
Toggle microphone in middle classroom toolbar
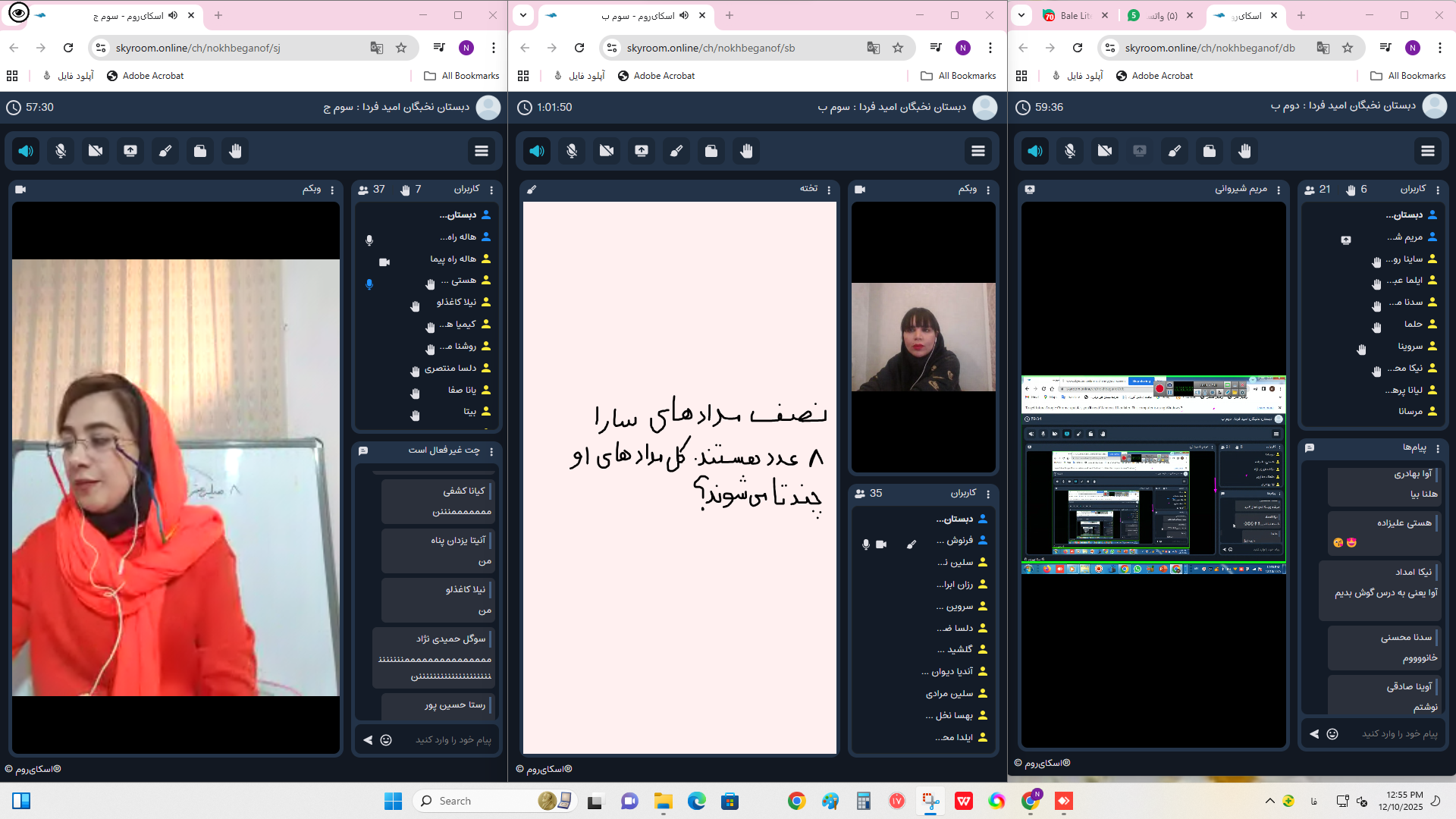coord(572,151)
